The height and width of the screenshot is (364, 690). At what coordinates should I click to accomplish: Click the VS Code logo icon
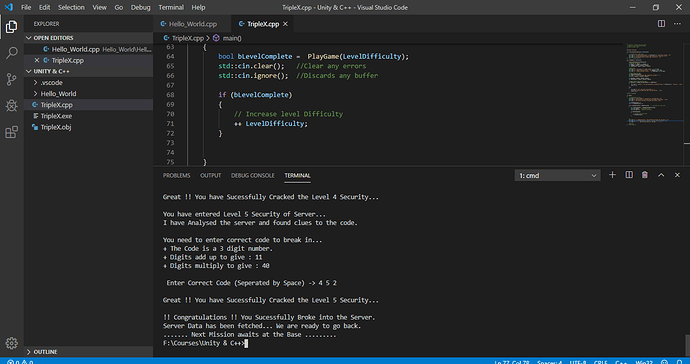tap(9, 7)
